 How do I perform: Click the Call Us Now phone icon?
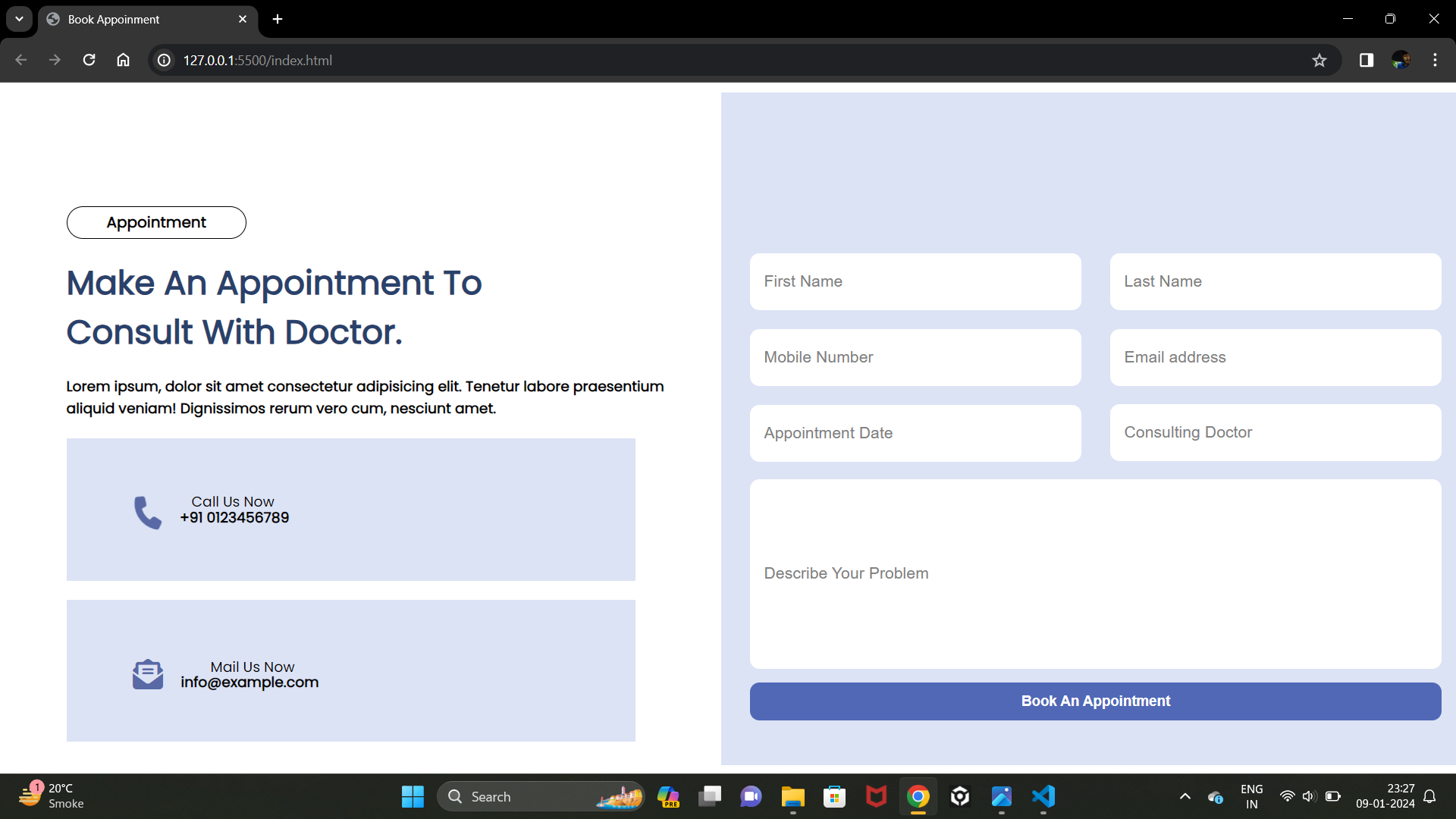point(147,512)
